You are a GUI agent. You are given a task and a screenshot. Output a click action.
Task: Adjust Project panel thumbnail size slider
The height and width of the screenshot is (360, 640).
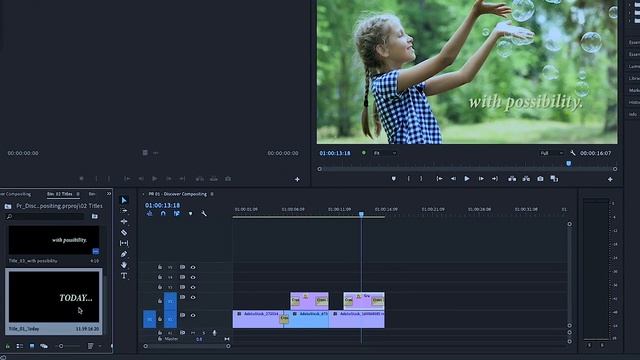click(61, 346)
